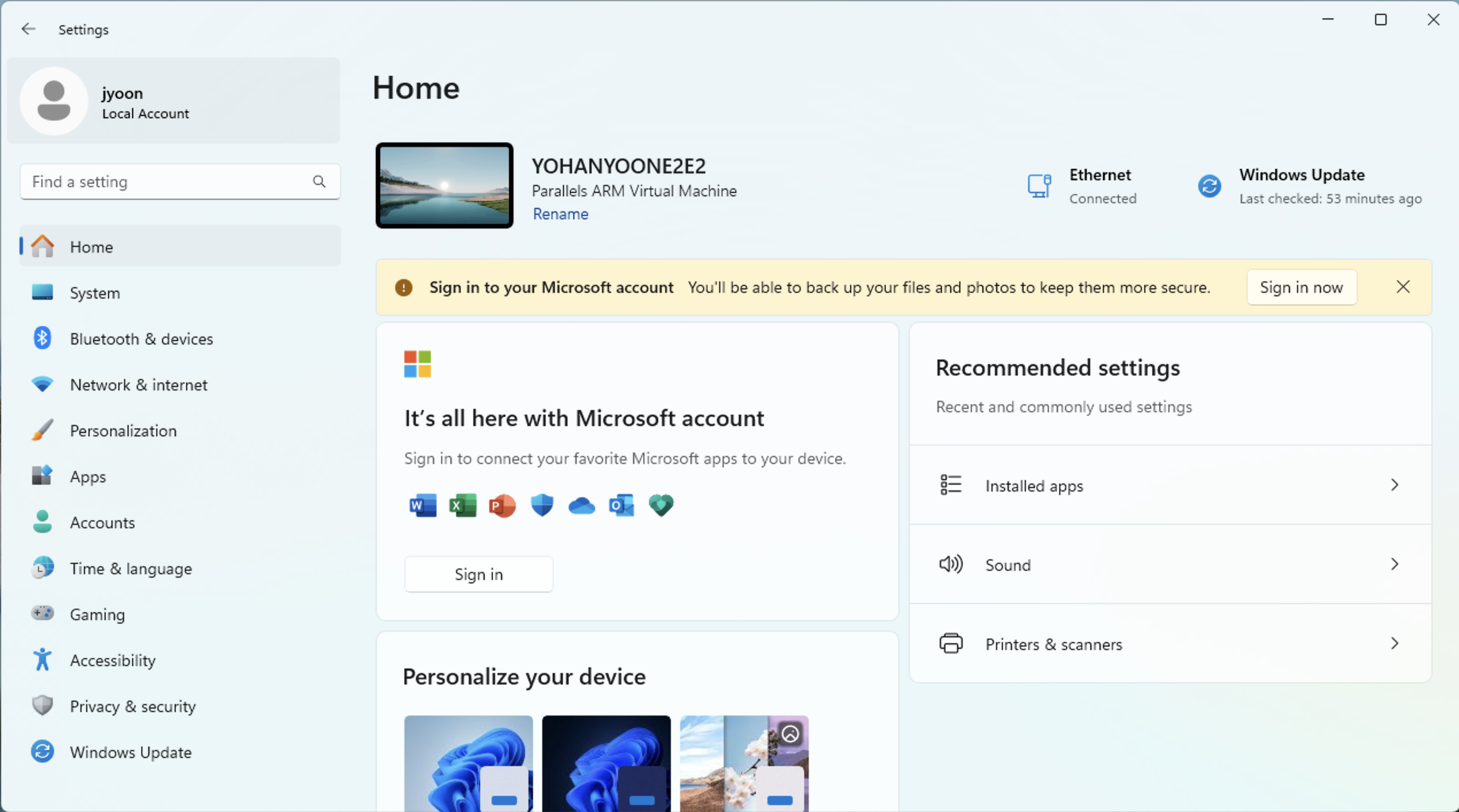Click the Sign in now button
Viewport: 1459px width, 812px height.
tap(1301, 287)
